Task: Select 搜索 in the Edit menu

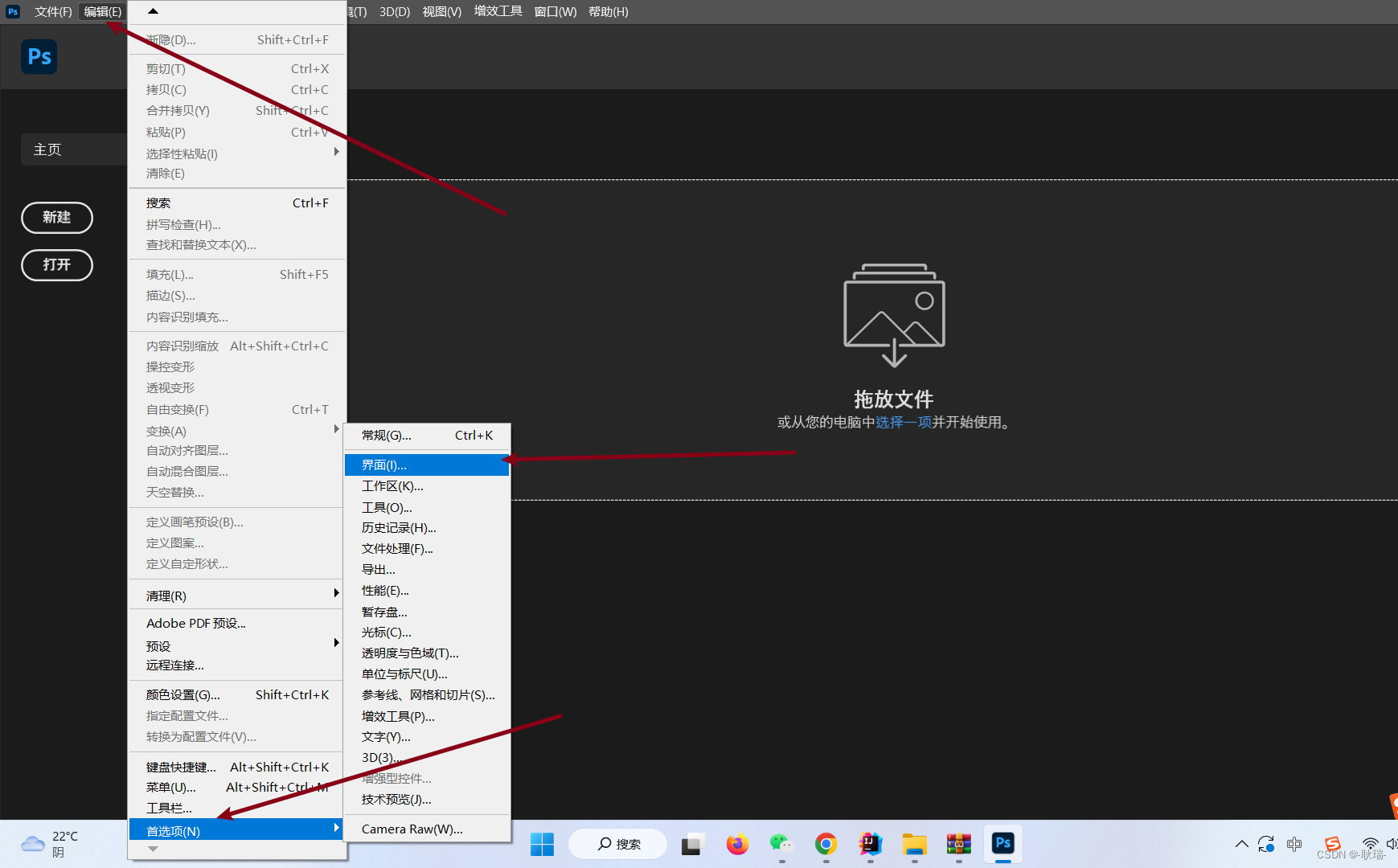Action: click(x=237, y=203)
